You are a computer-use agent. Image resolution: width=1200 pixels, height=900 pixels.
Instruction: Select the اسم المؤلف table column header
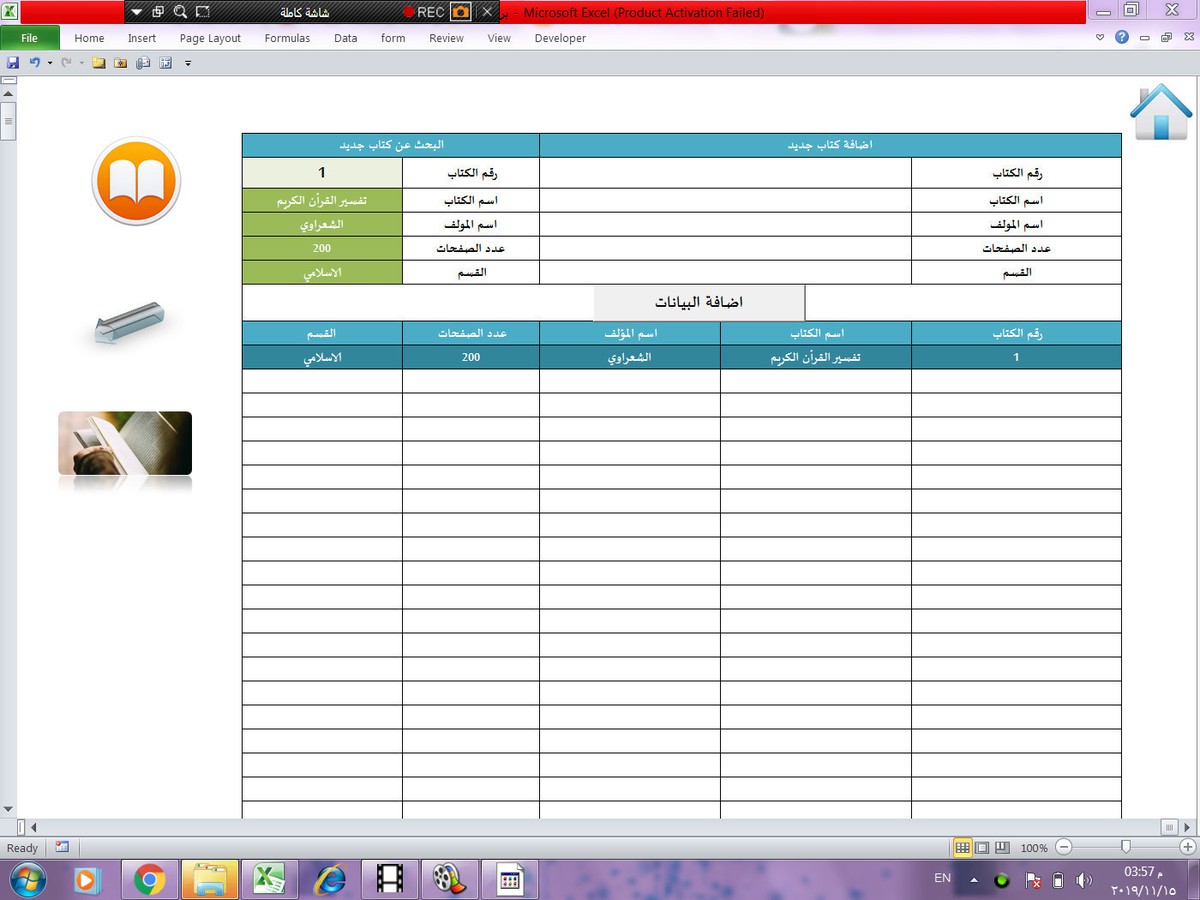coord(630,333)
